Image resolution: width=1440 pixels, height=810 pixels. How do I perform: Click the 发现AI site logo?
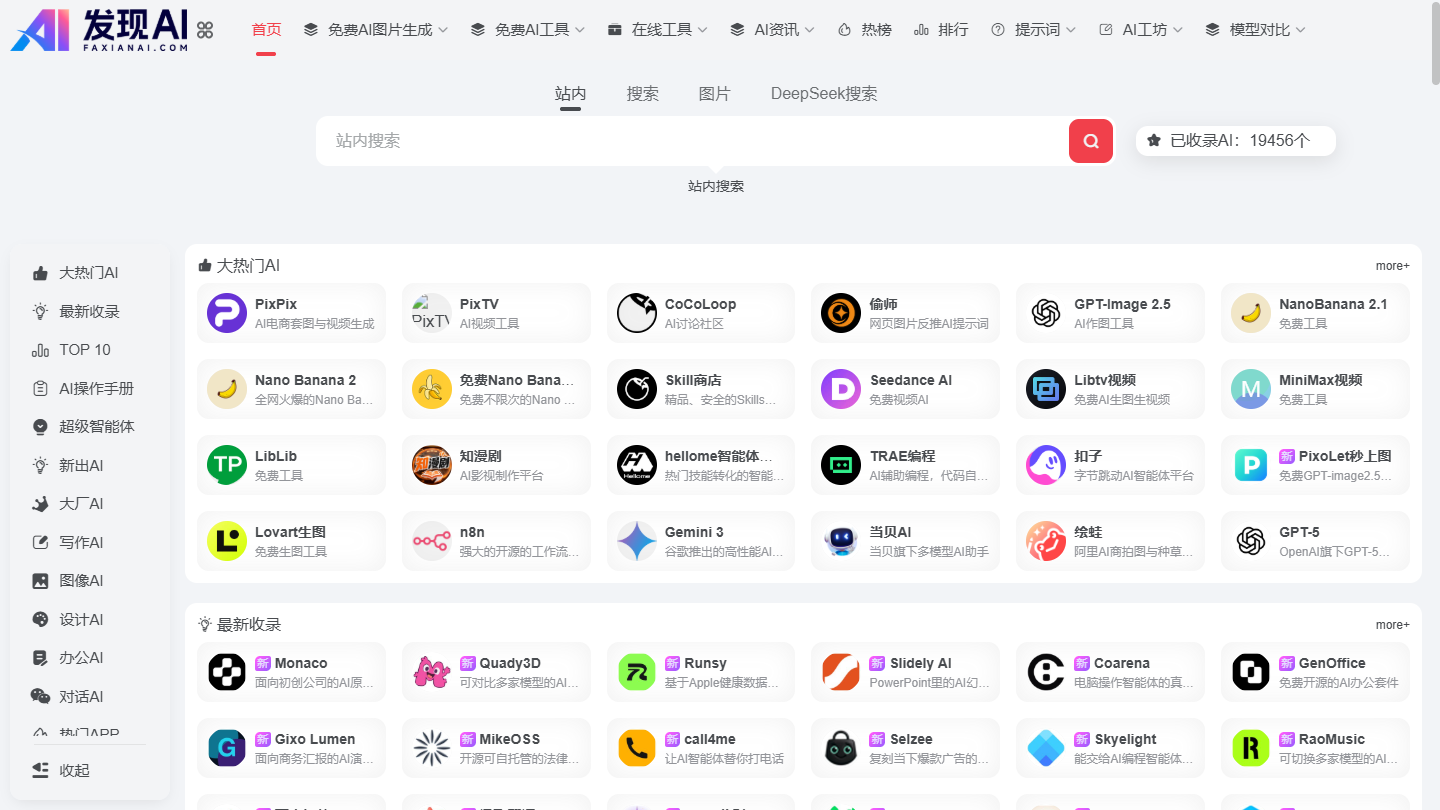click(99, 30)
